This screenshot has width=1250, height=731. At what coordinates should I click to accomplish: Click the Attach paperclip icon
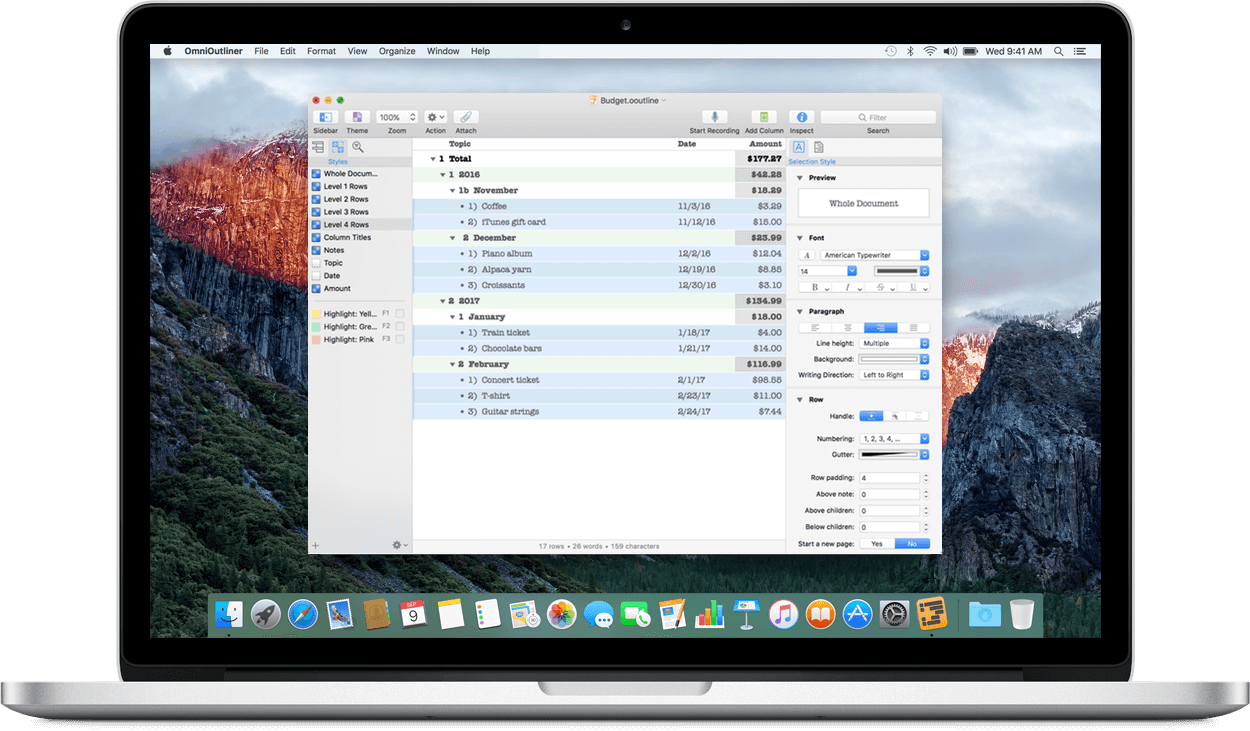point(466,117)
